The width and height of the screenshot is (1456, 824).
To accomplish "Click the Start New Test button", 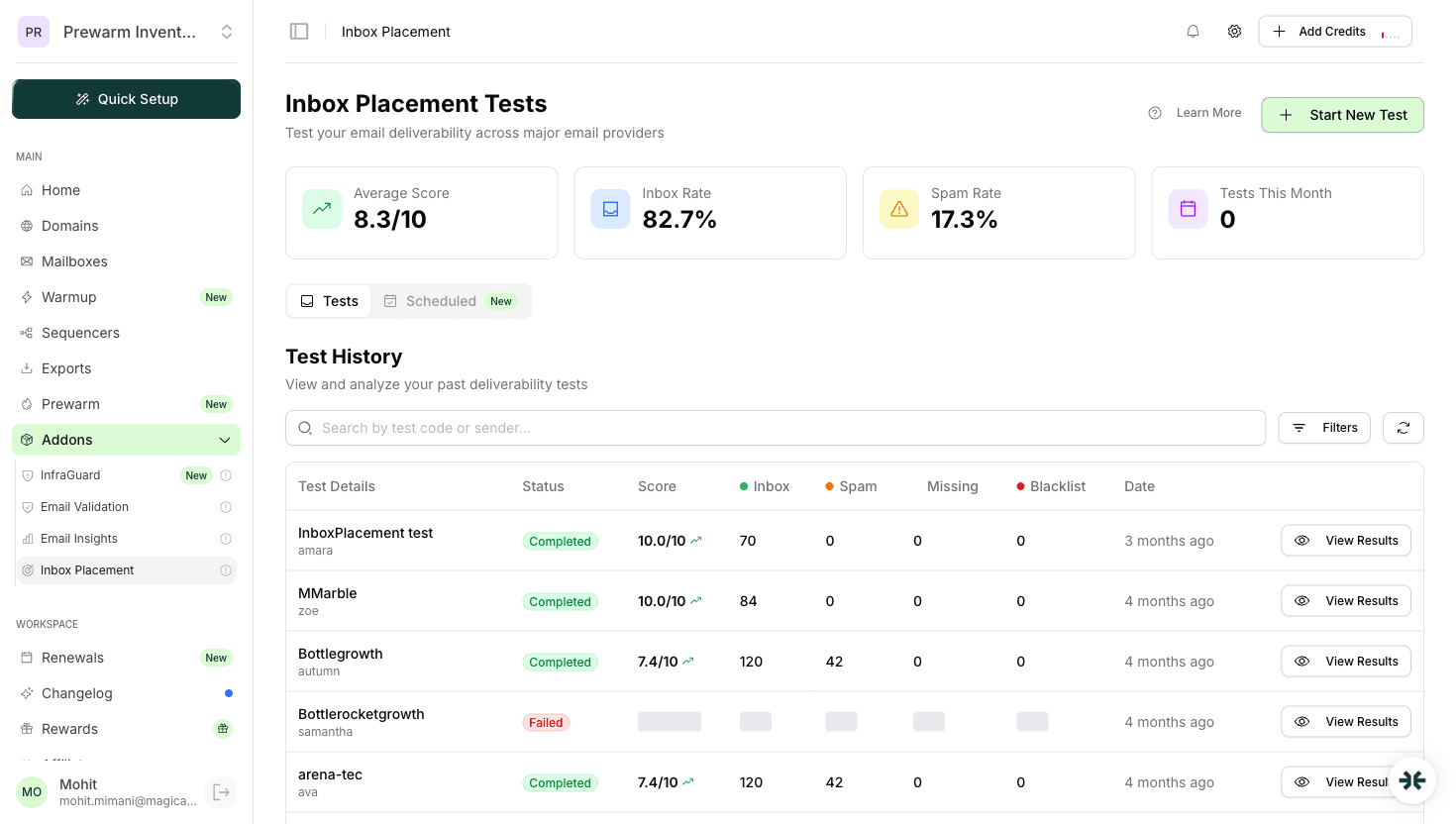I will 1342,115.
